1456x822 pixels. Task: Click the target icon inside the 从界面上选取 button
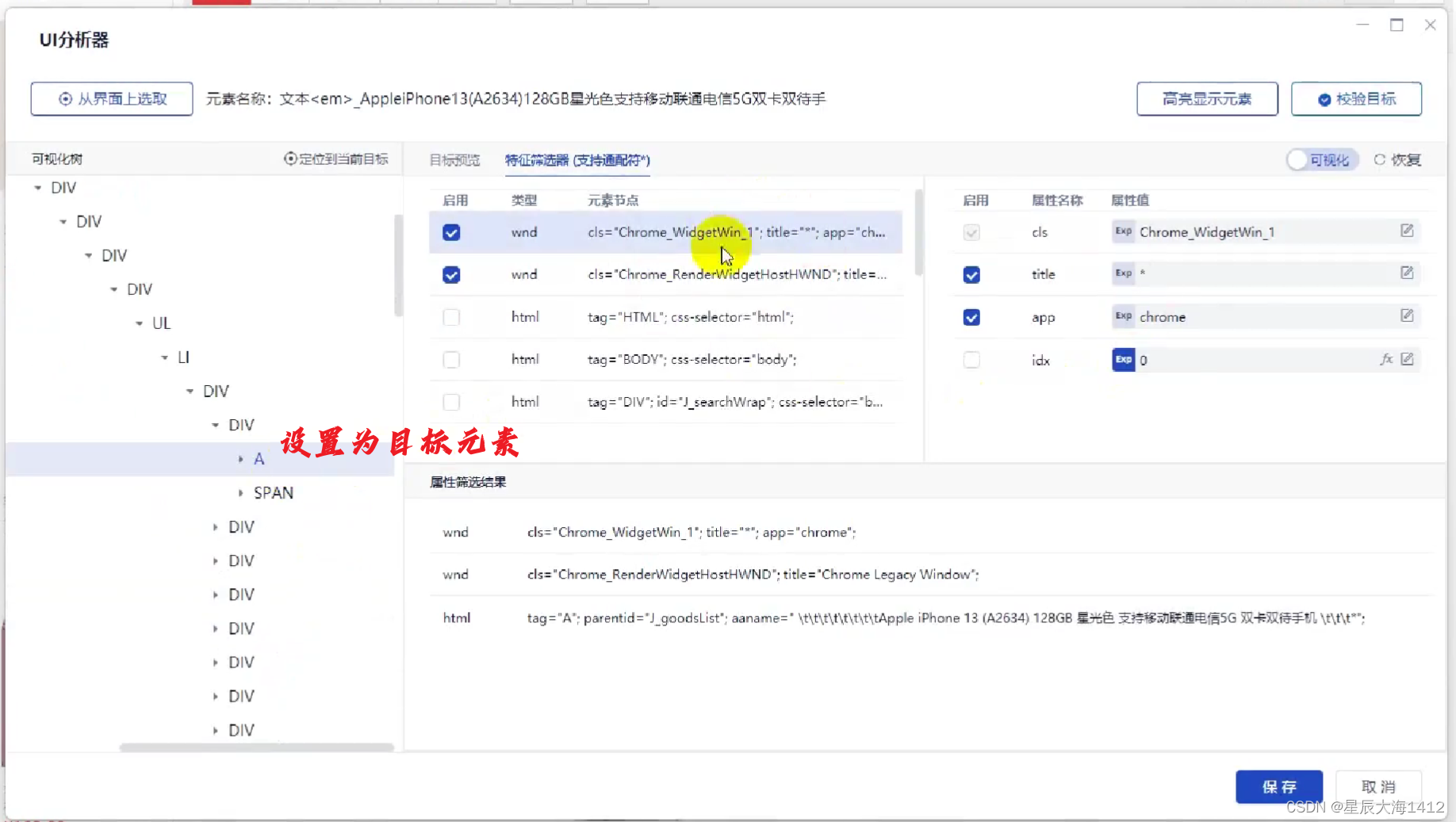[x=64, y=98]
